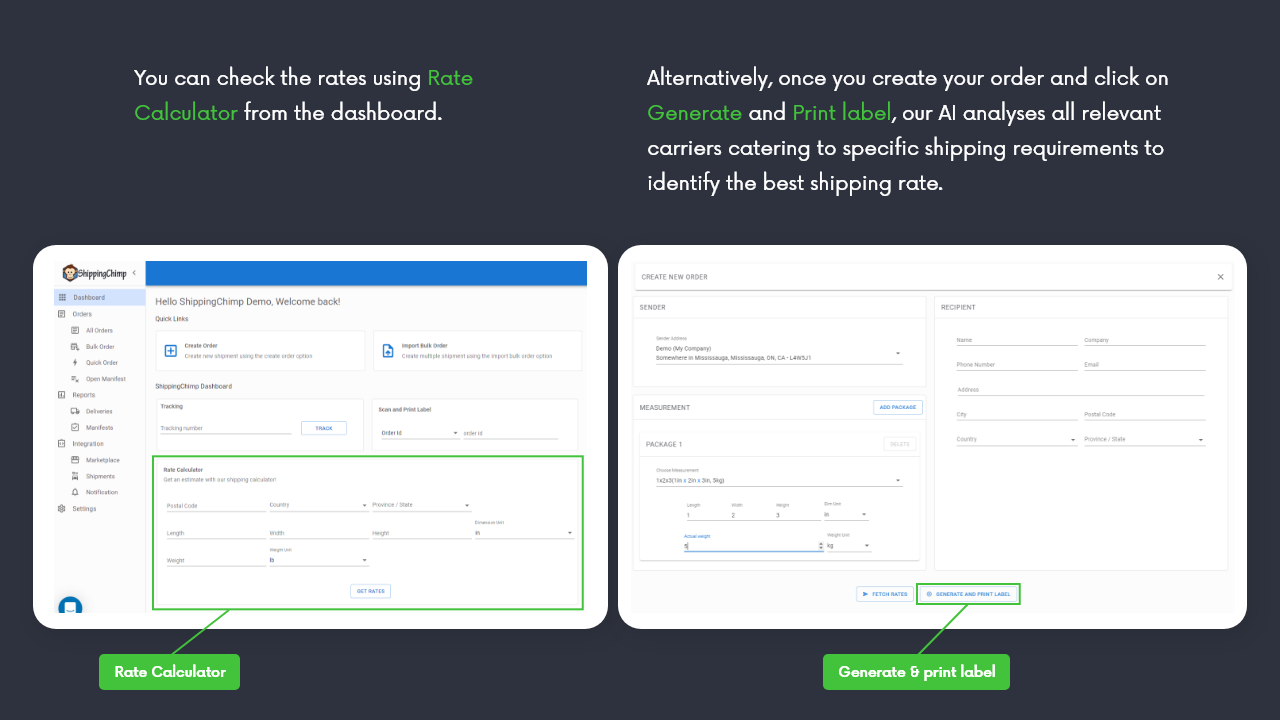Open the Integration menu in sidebar
Viewport: 1280px width, 720px height.
coord(87,444)
